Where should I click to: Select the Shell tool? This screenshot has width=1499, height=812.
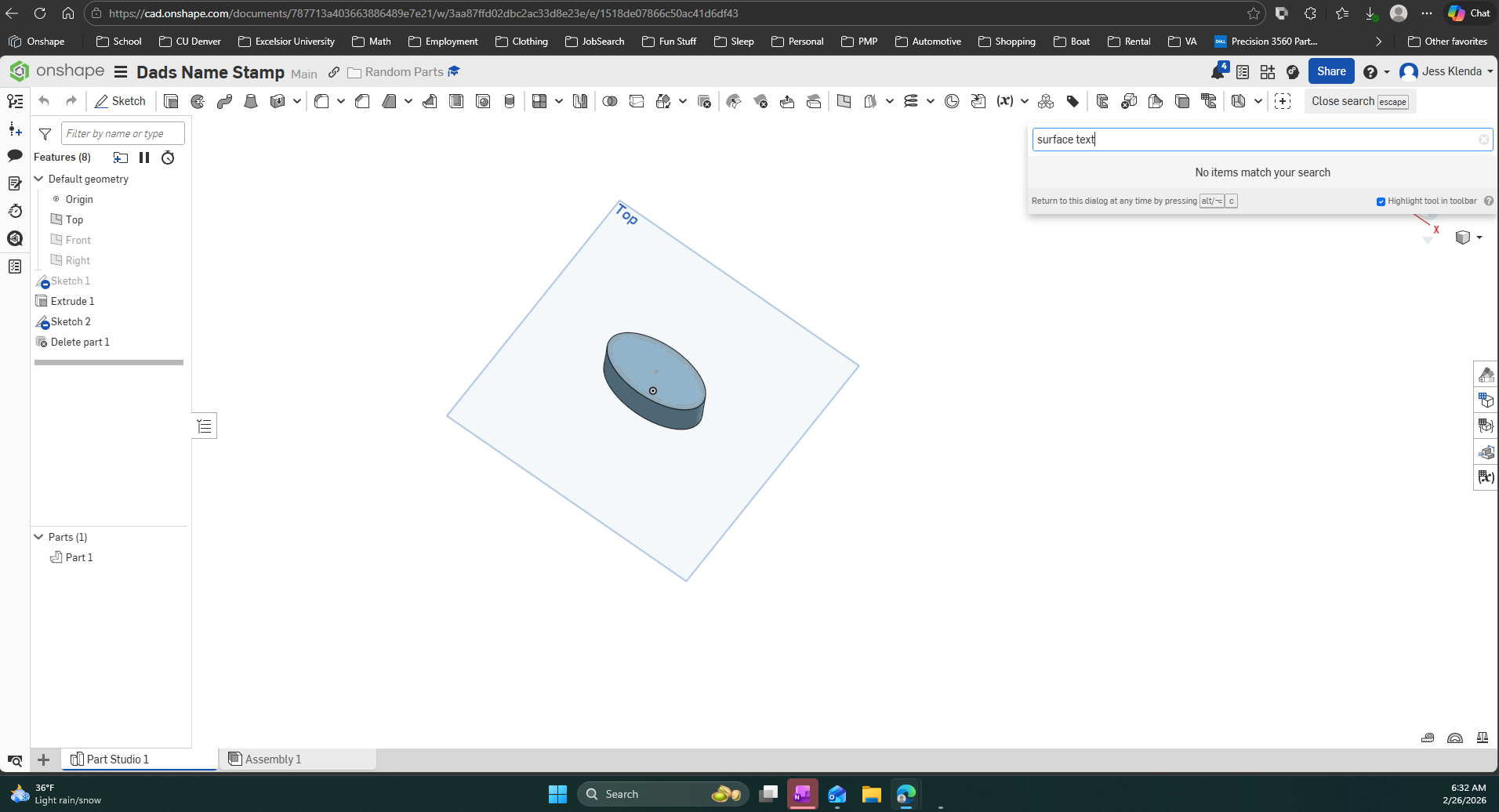point(456,101)
